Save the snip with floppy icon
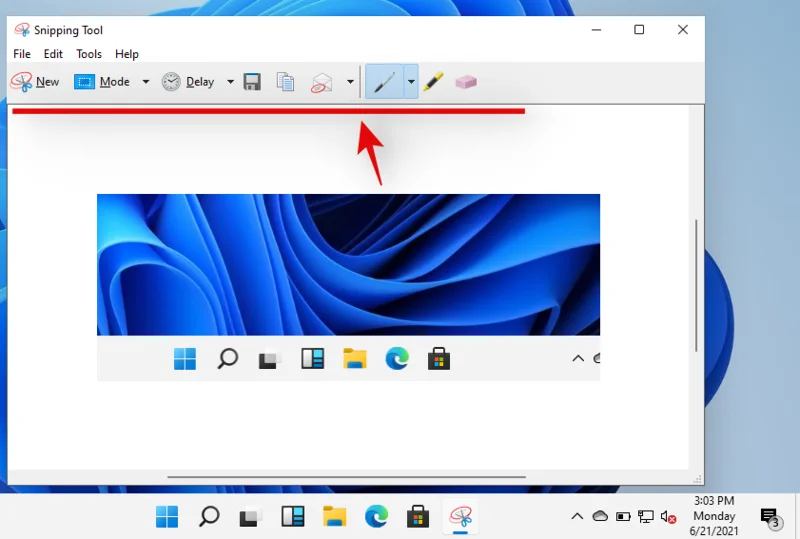This screenshot has height=539, width=800. tap(252, 82)
